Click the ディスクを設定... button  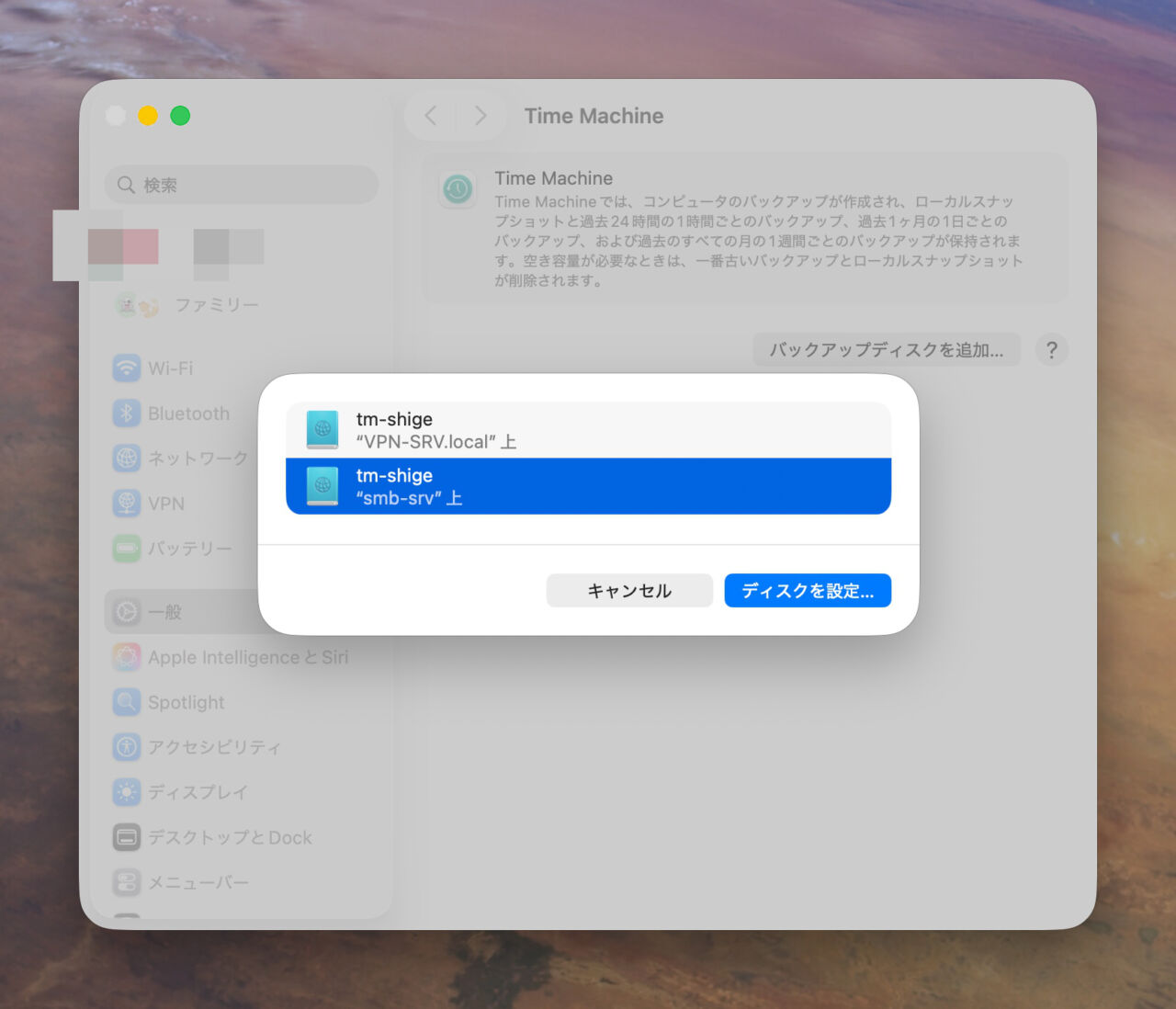pos(808,591)
